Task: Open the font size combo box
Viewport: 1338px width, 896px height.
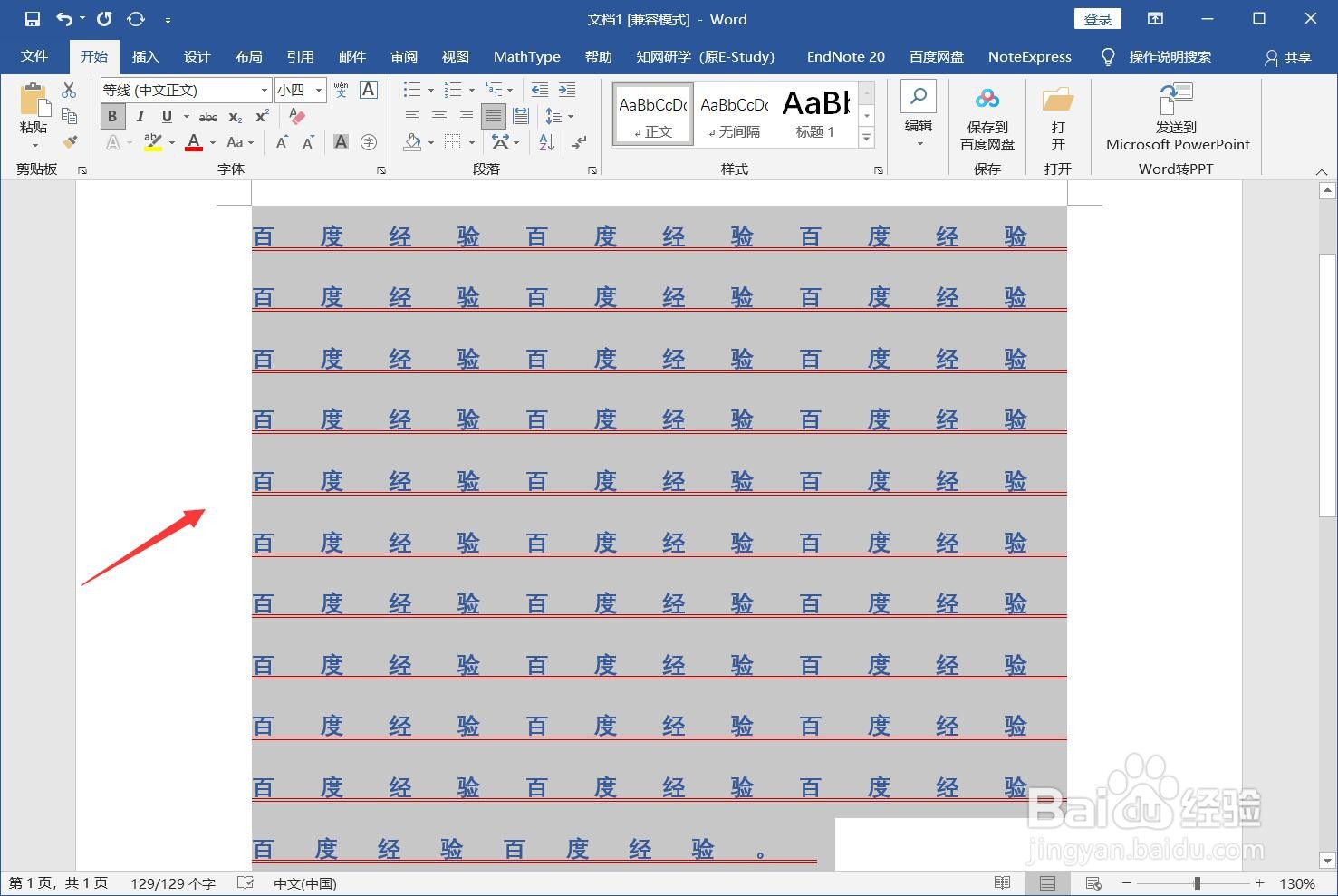Action: (300, 90)
